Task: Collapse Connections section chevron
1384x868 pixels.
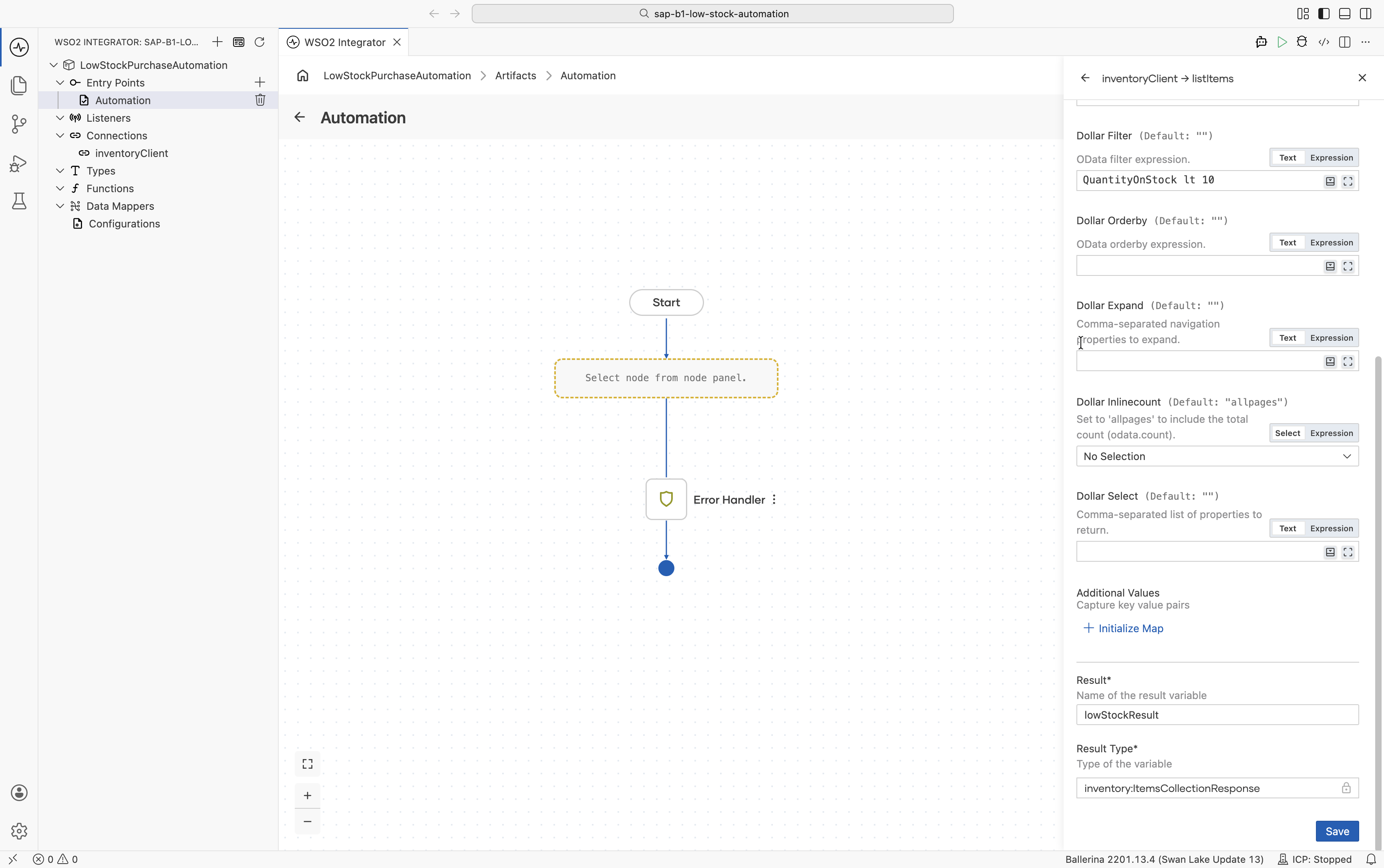Action: tap(60, 135)
